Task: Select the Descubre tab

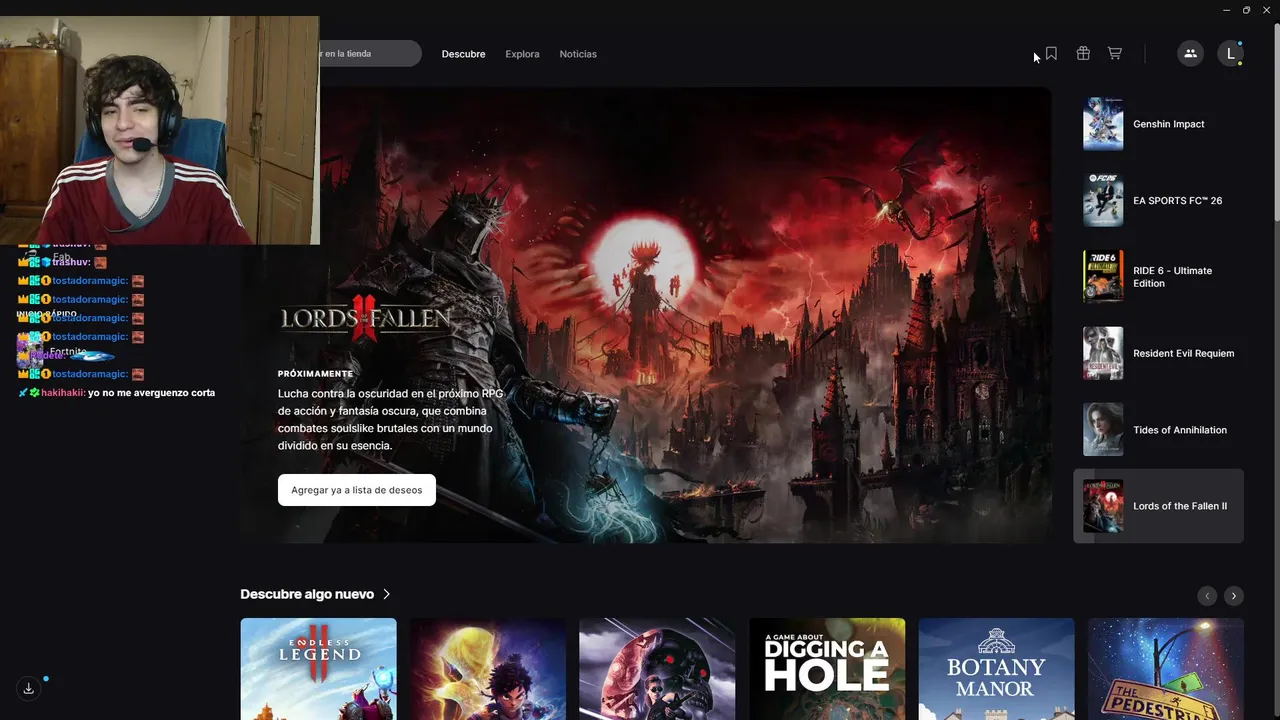Action: pos(463,54)
